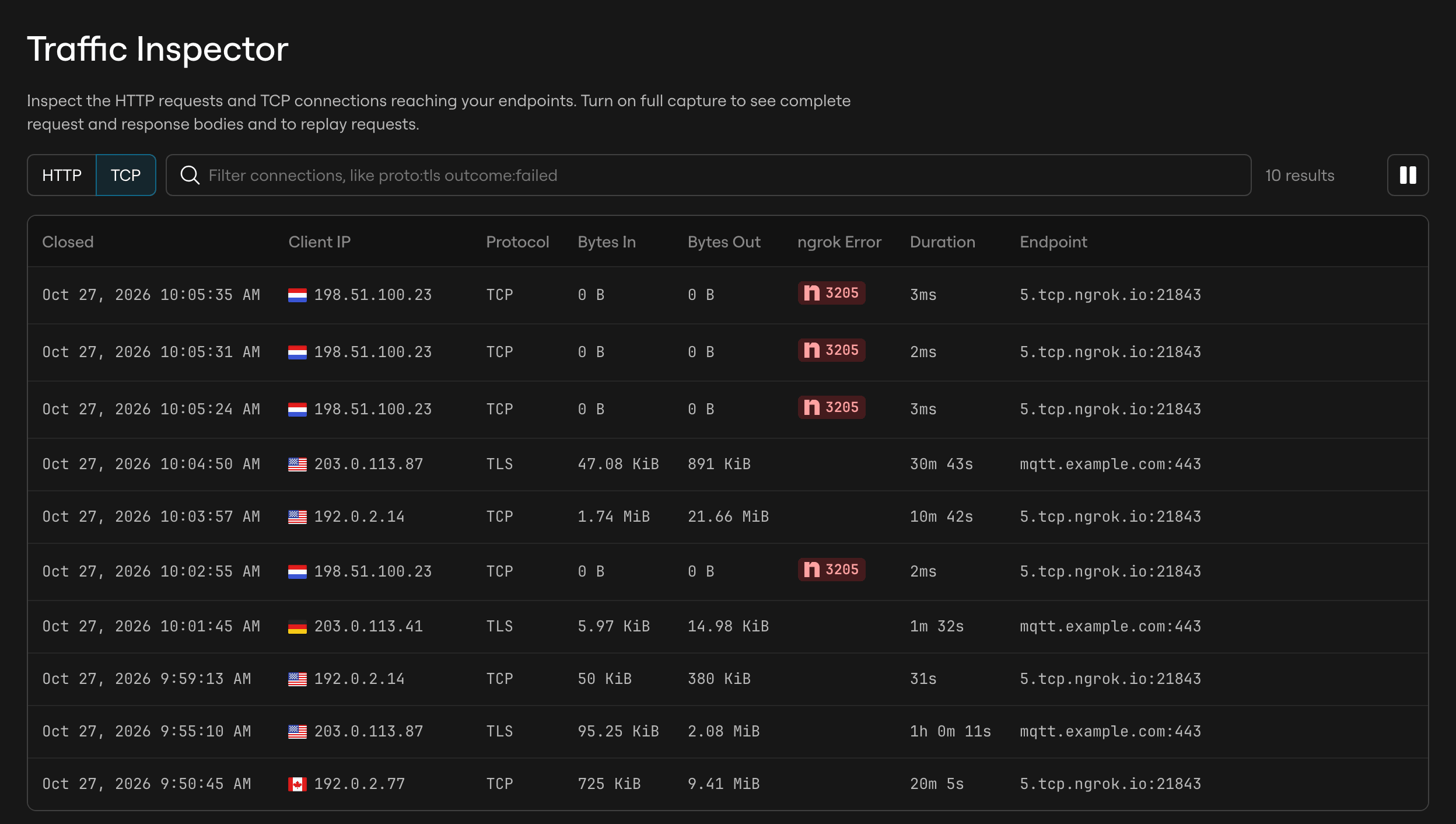Click US flag in 9:55:10 row
1456x824 pixels.
point(297,732)
